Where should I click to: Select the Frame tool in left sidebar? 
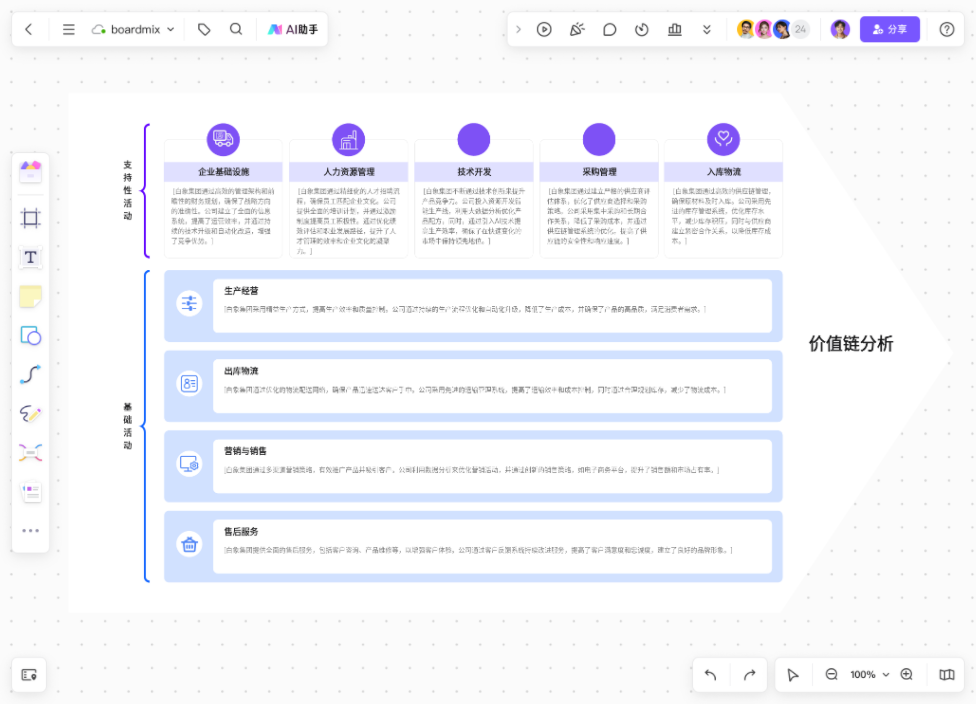click(30, 218)
